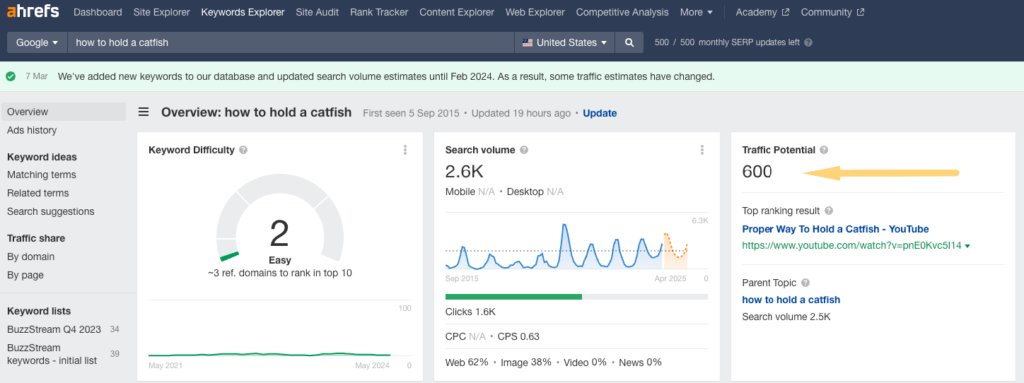Open Proper Way To Hold a Catfish link
Screen dimensions: 1024x383
835,229
